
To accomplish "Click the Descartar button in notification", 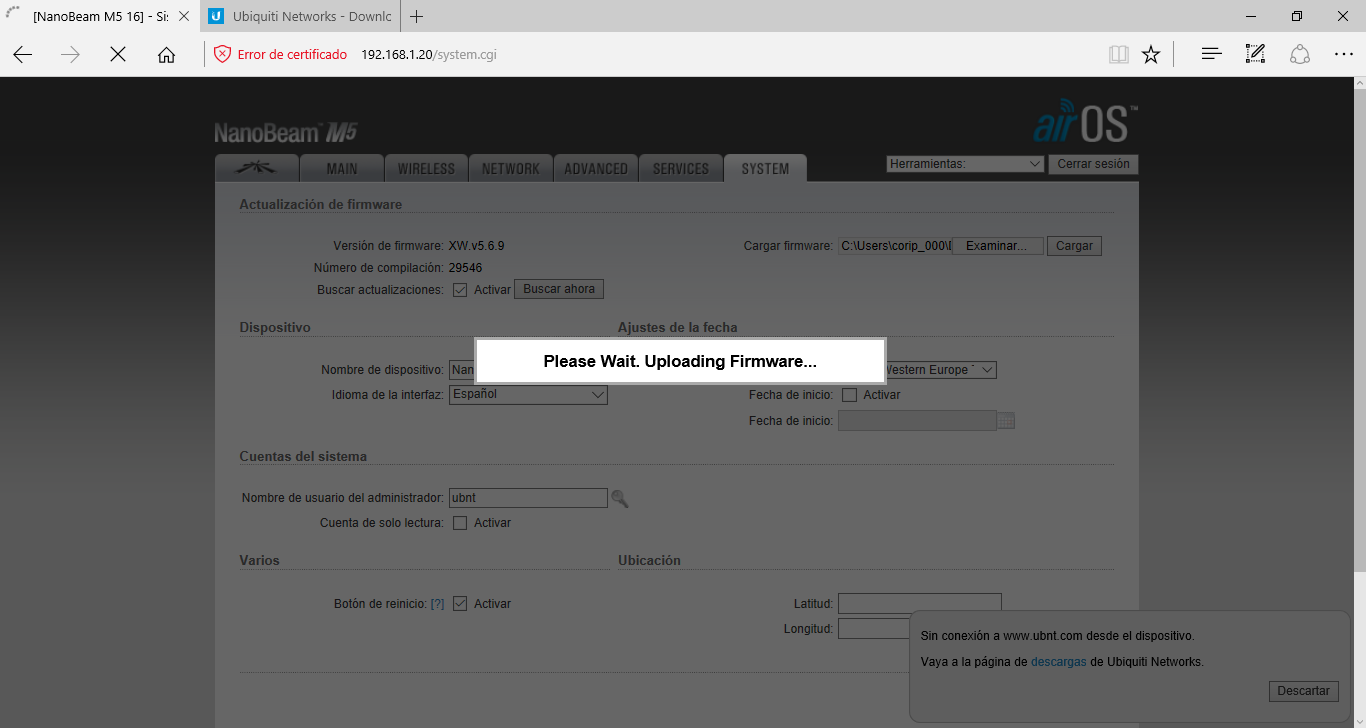I will coord(1303,691).
